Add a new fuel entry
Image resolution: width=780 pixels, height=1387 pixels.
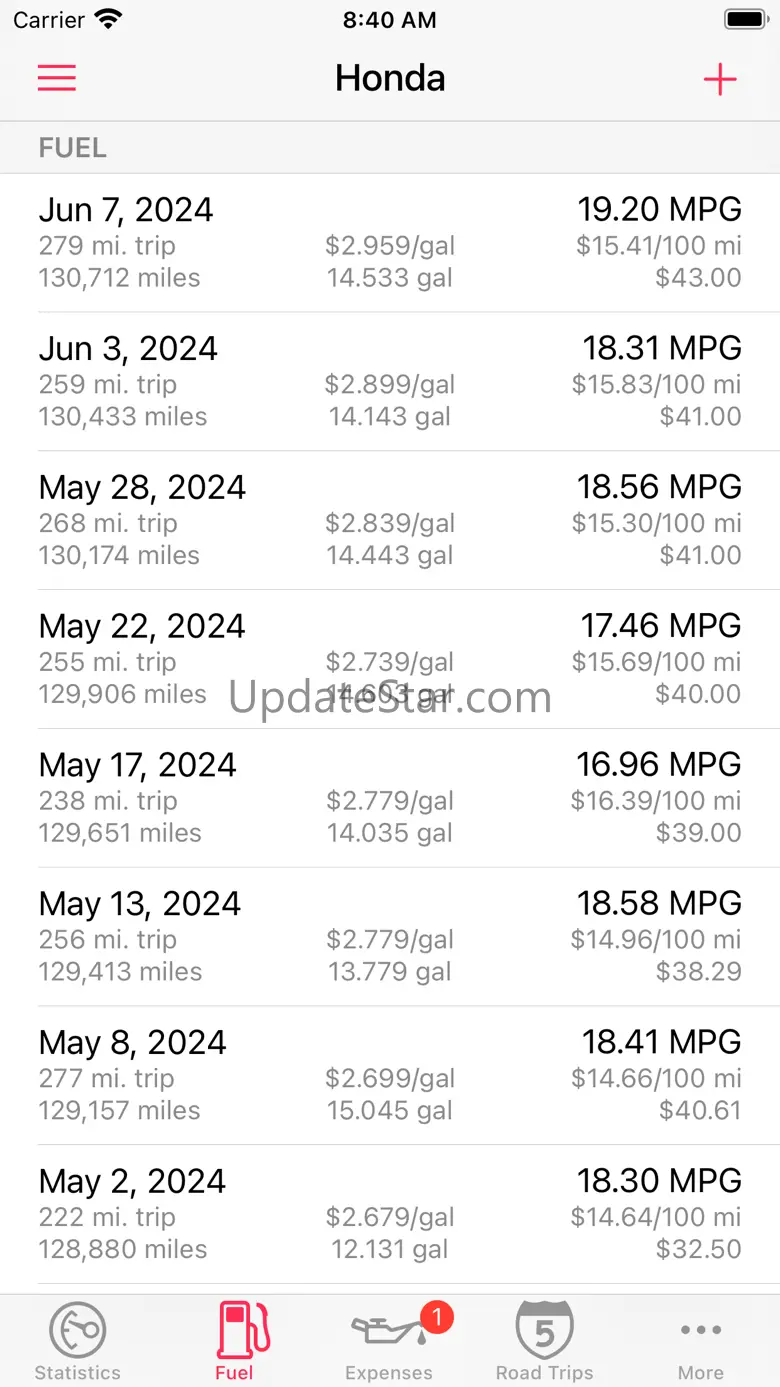coord(720,79)
